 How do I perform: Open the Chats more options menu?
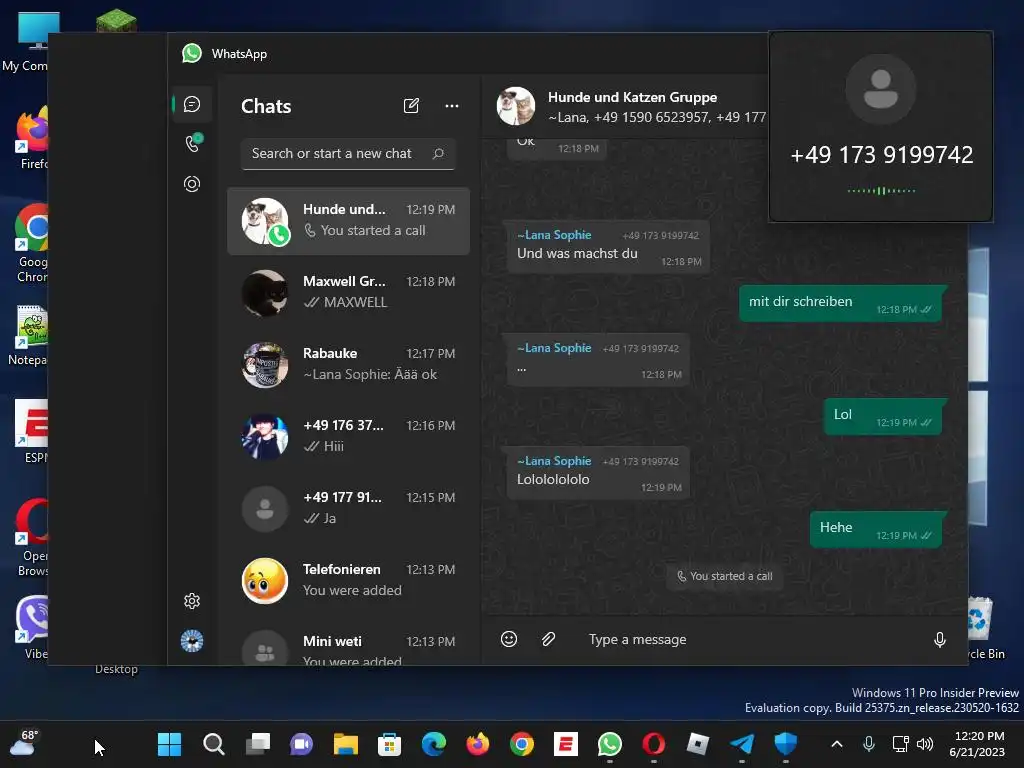click(x=452, y=106)
